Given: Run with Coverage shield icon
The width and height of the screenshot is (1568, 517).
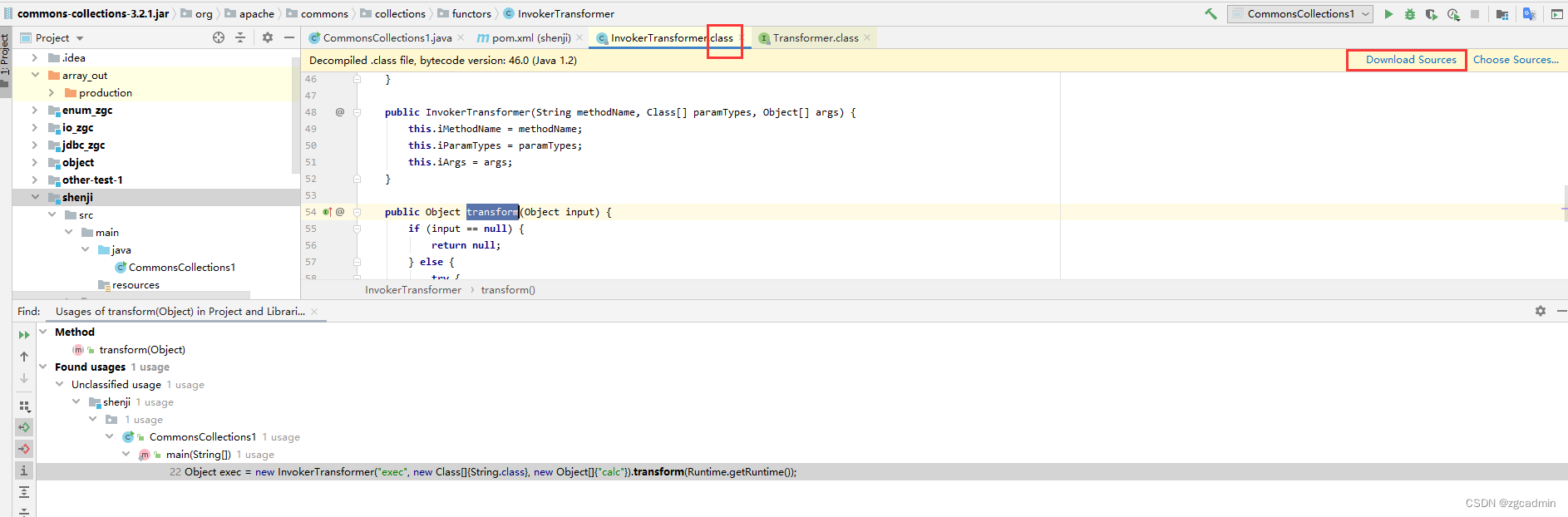Looking at the screenshot, I should 1431,14.
